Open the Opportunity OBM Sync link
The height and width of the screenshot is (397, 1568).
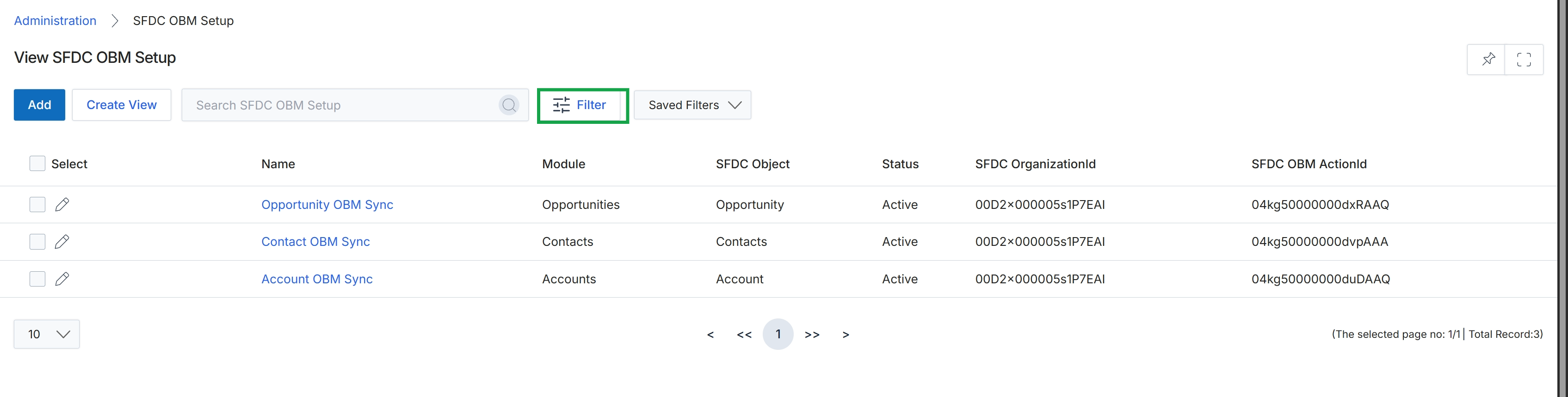(327, 204)
